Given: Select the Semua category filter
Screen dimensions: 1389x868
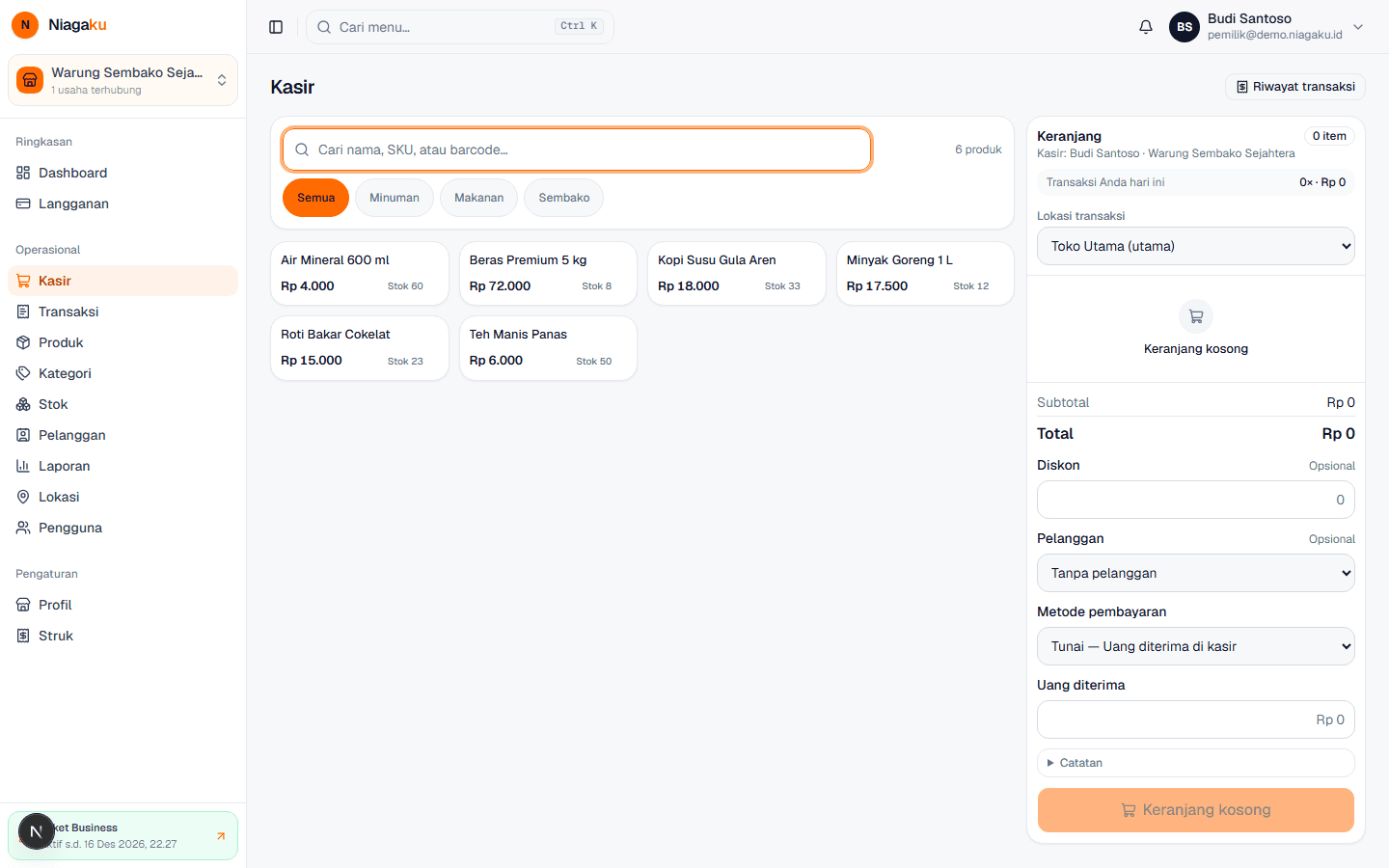Looking at the screenshot, I should pyautogui.click(x=315, y=198).
